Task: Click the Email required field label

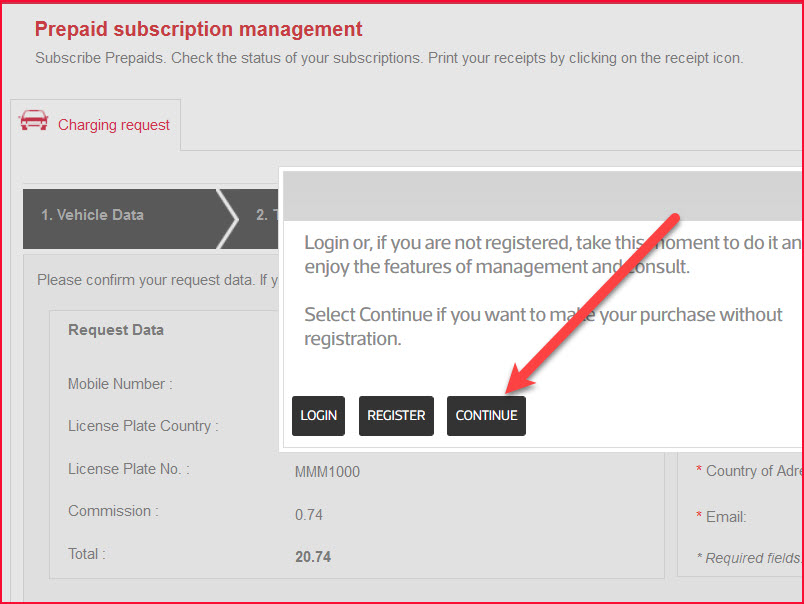Action: tap(725, 517)
